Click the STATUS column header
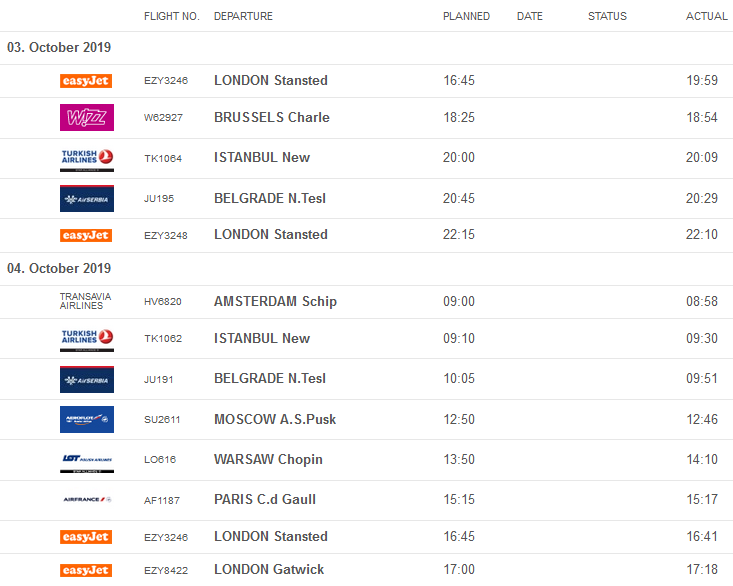This screenshot has width=733, height=586. coord(607,16)
